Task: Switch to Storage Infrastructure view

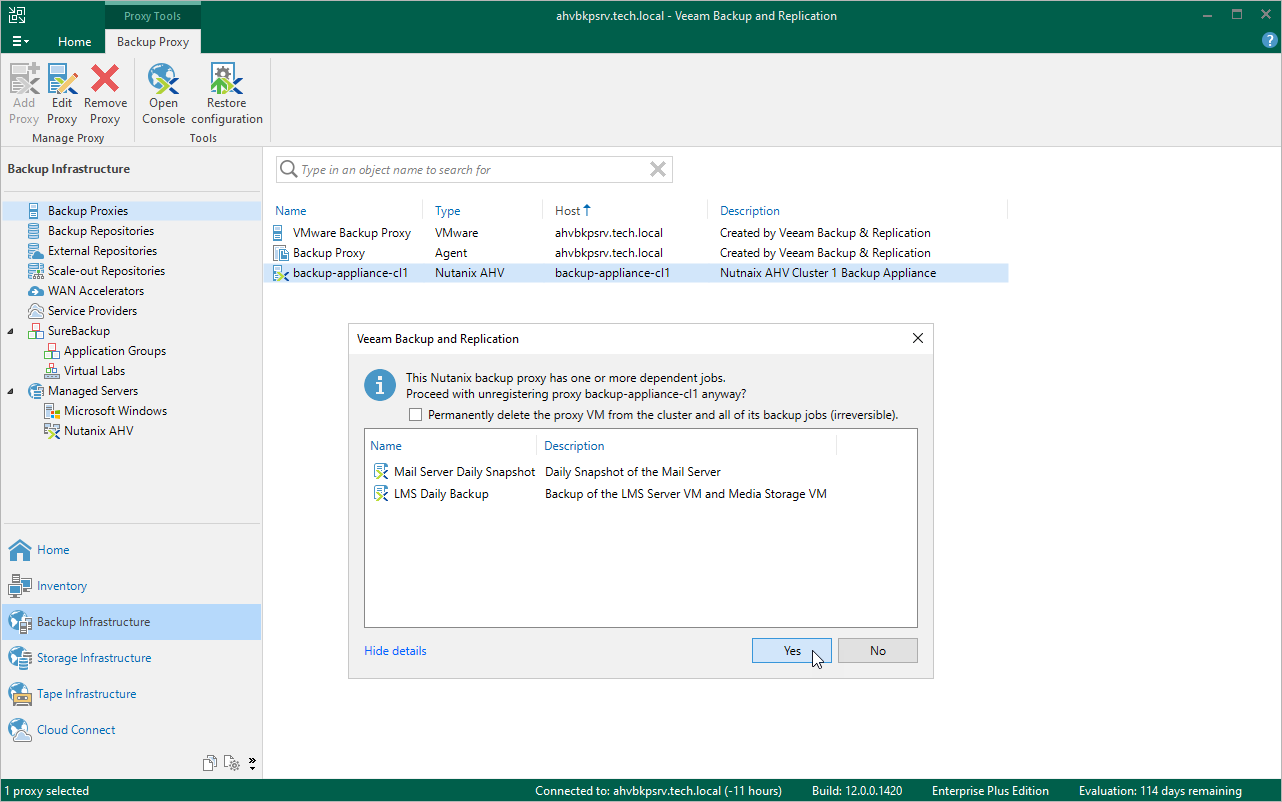Action: tap(131, 658)
